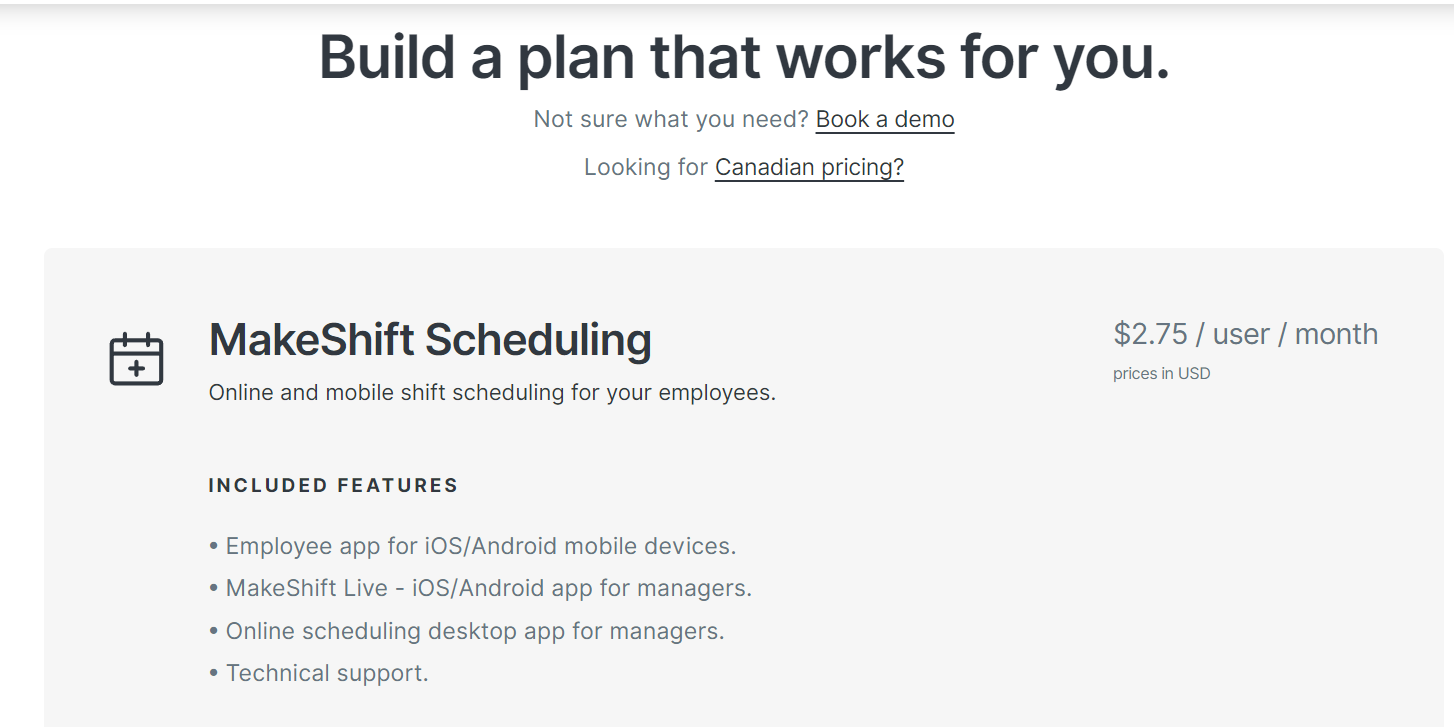This screenshot has width=1454, height=727.
Task: Click the Build a plan headline
Action: click(x=743, y=57)
